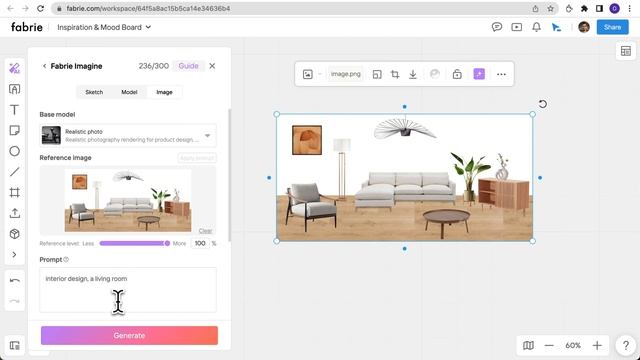Toggle the panel layout icon at bottom left
This screenshot has height=360, width=640.
[15, 345]
